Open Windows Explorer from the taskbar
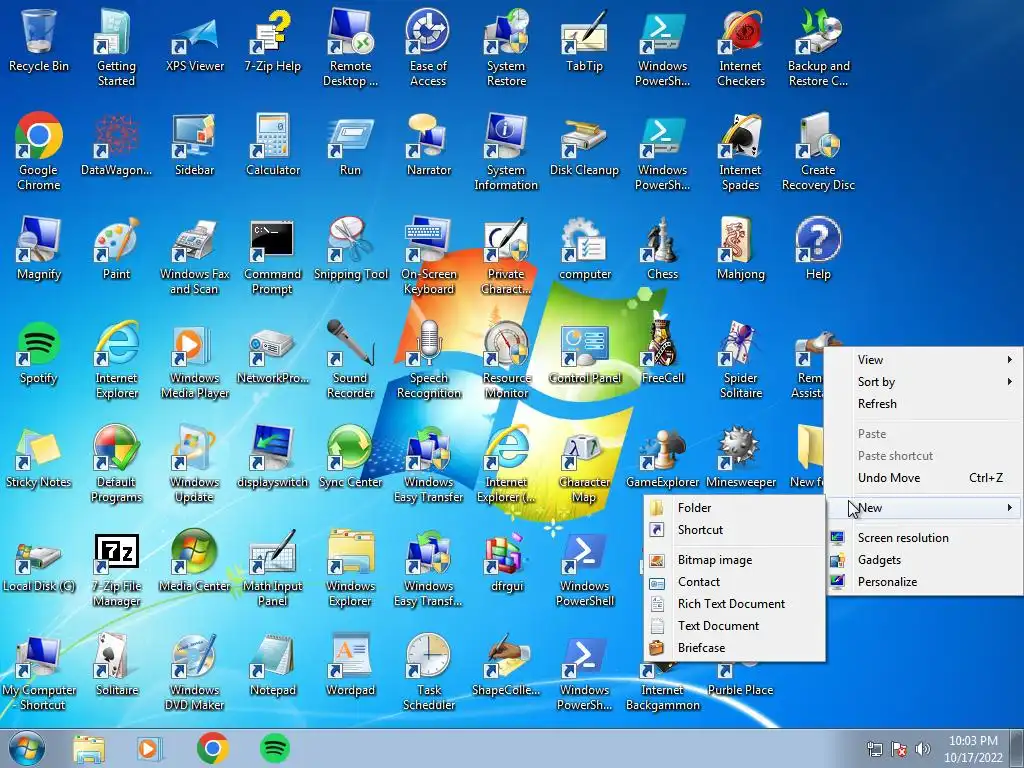This screenshot has width=1024, height=768. pyautogui.click(x=89, y=749)
